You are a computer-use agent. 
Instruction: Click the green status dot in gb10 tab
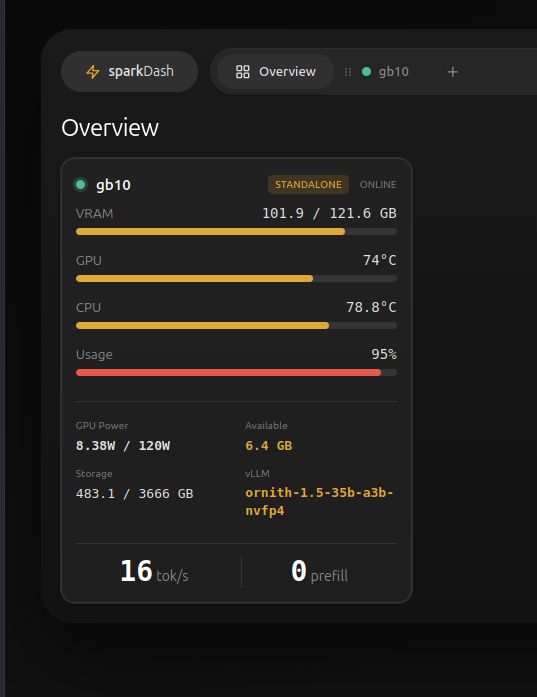coord(366,72)
